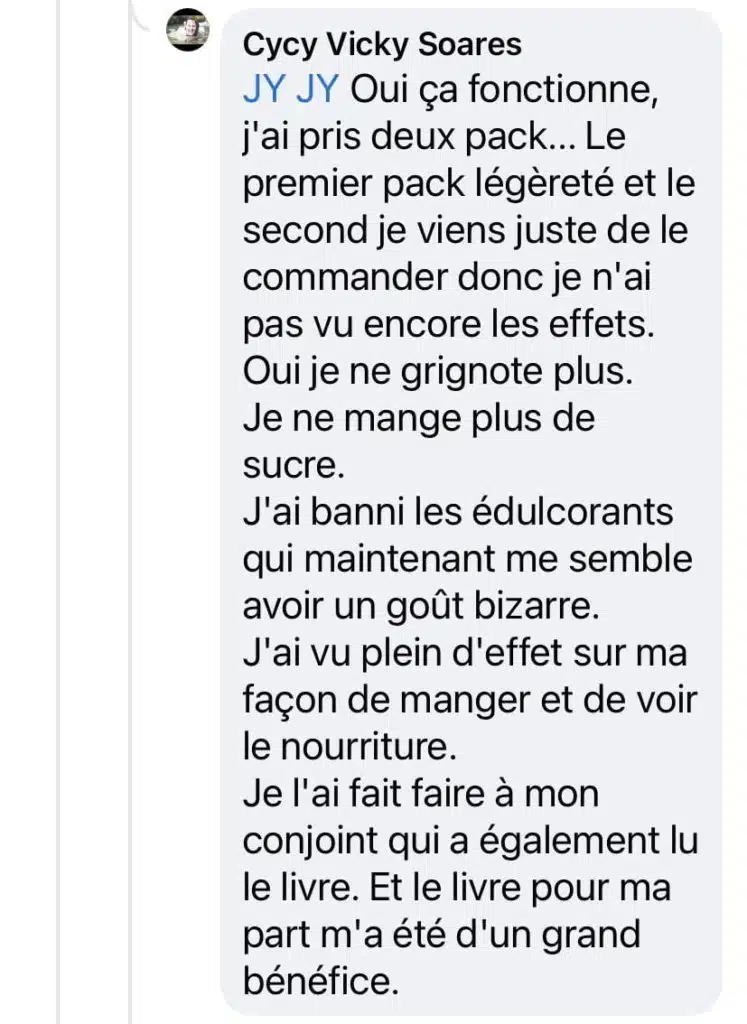Click the line 'second je viens juste de le'
This screenshot has width=747, height=1024.
click(466, 231)
